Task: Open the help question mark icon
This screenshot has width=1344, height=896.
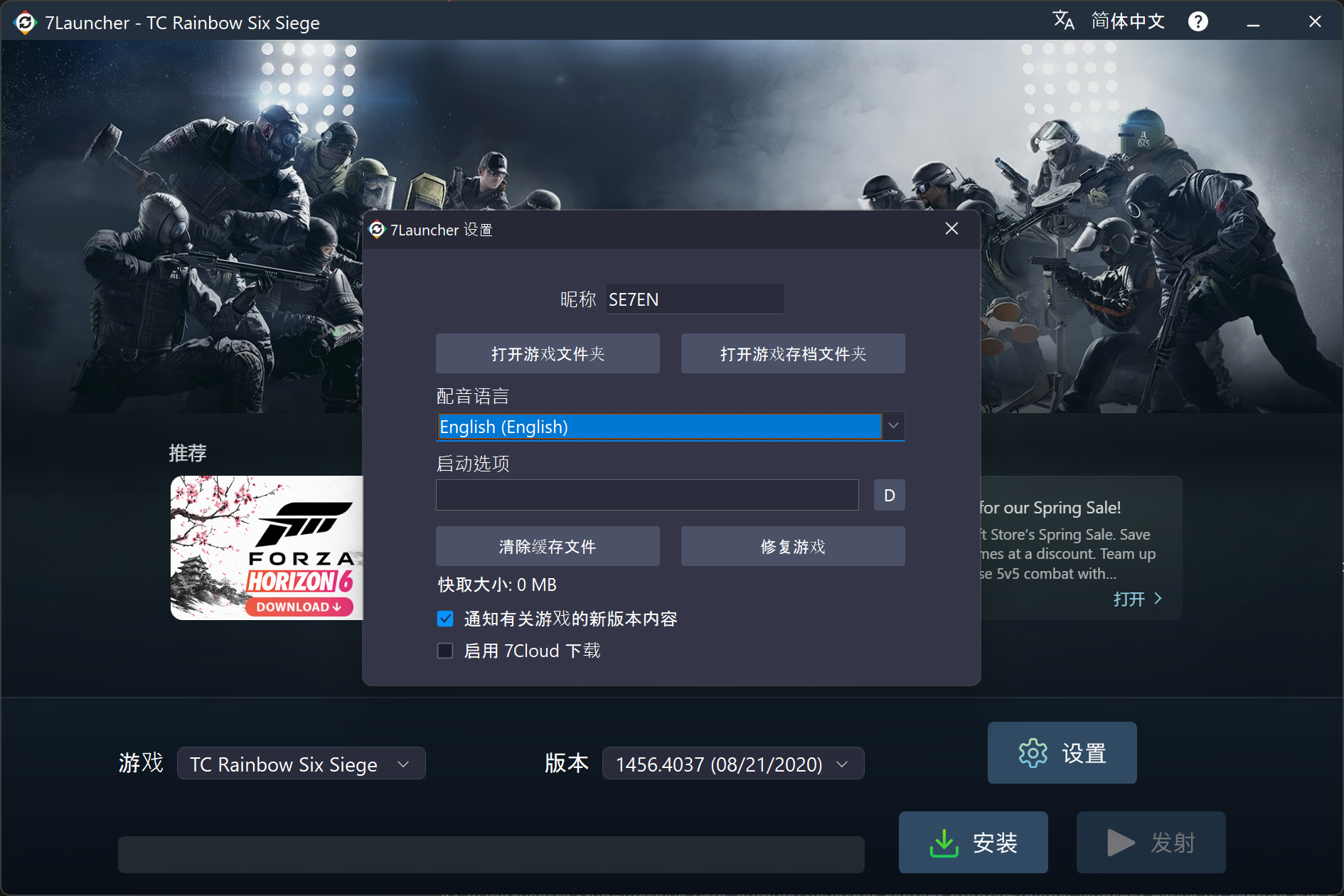Action: [1198, 21]
